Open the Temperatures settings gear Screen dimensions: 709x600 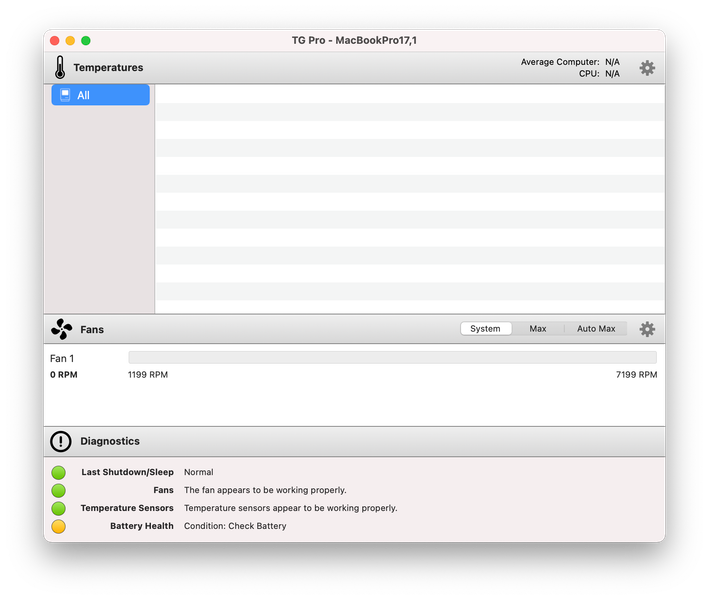(647, 68)
